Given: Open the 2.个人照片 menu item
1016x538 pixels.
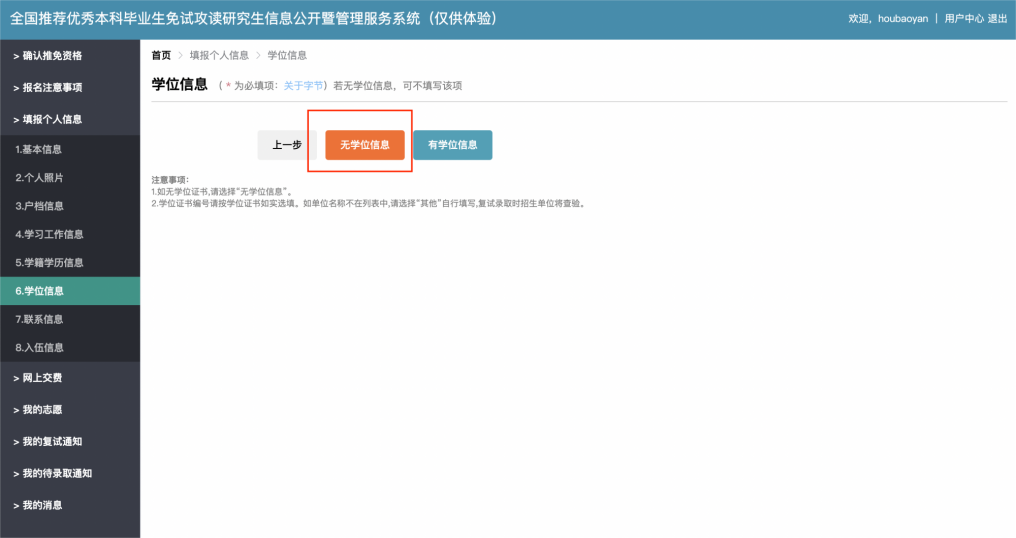Looking at the screenshot, I should pyautogui.click(x=69, y=178).
